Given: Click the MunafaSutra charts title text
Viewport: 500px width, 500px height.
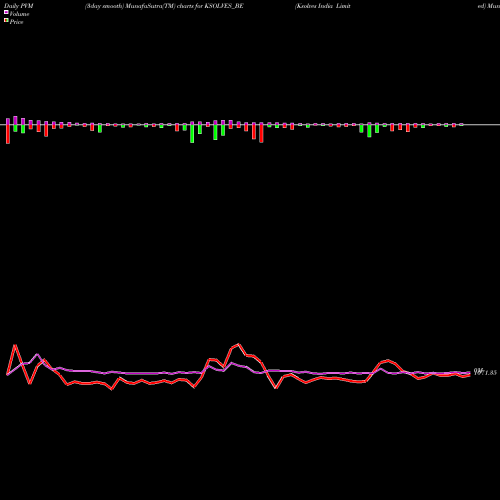Looking at the screenshot, I should [164, 6].
